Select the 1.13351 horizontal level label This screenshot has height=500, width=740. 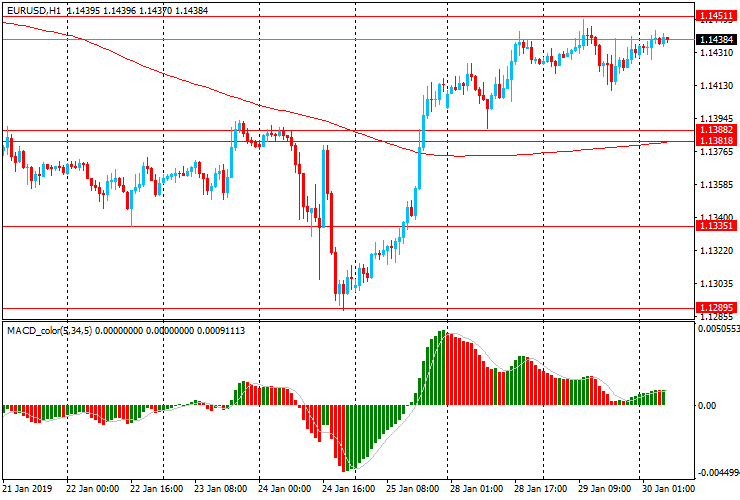717,226
